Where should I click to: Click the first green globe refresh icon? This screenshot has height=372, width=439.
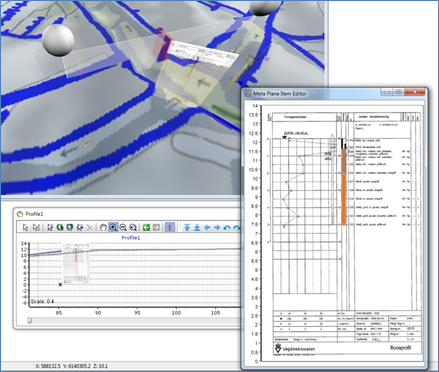tap(60, 227)
